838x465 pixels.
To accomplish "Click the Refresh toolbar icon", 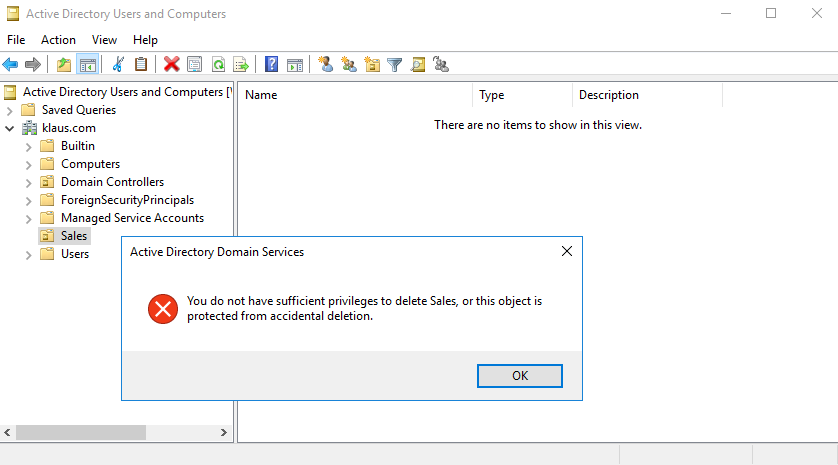I will click(x=217, y=65).
